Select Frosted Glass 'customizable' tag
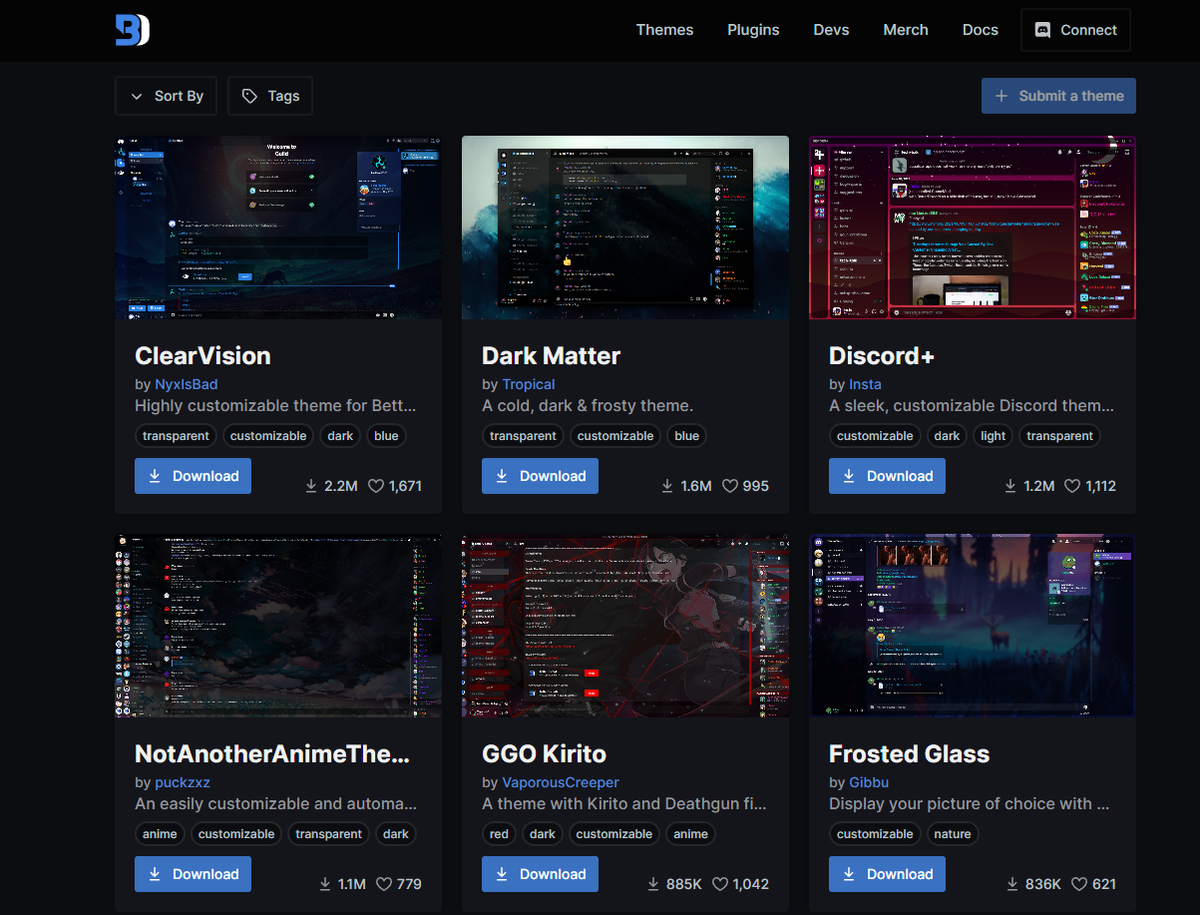This screenshot has height=915, width=1200. 875,834
